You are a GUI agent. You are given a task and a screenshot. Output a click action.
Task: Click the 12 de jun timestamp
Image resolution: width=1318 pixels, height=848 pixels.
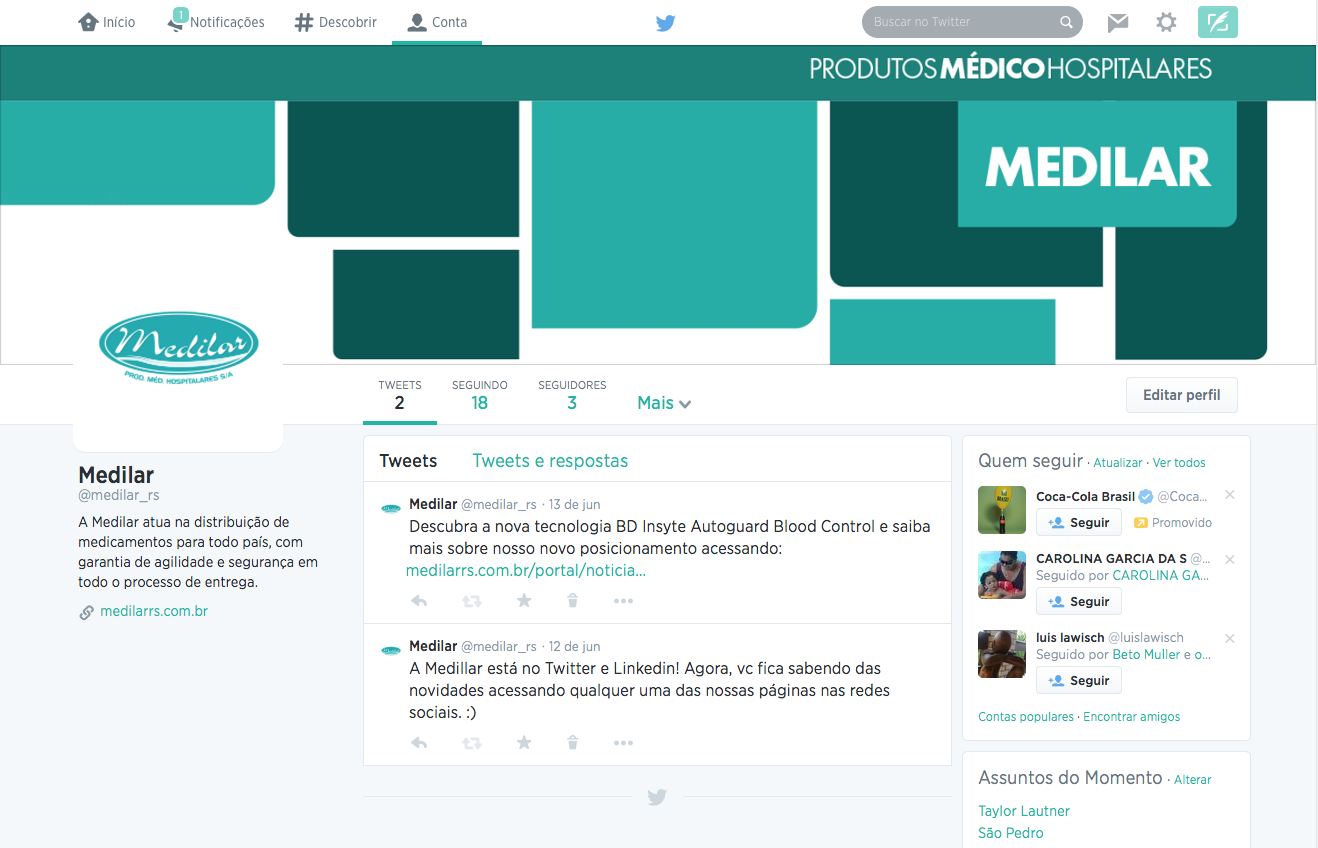575,647
